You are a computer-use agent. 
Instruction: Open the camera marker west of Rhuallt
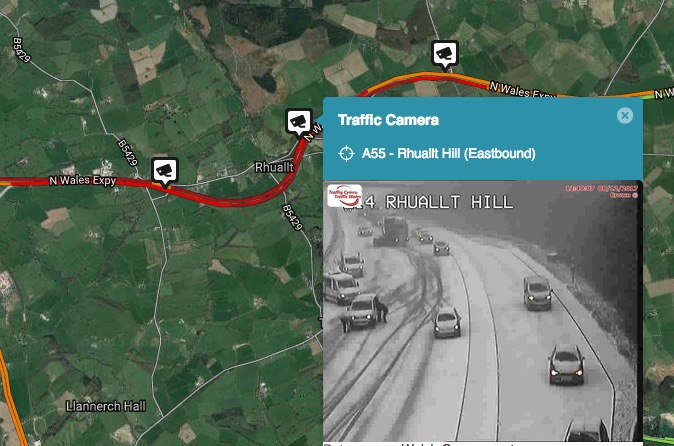pos(165,171)
